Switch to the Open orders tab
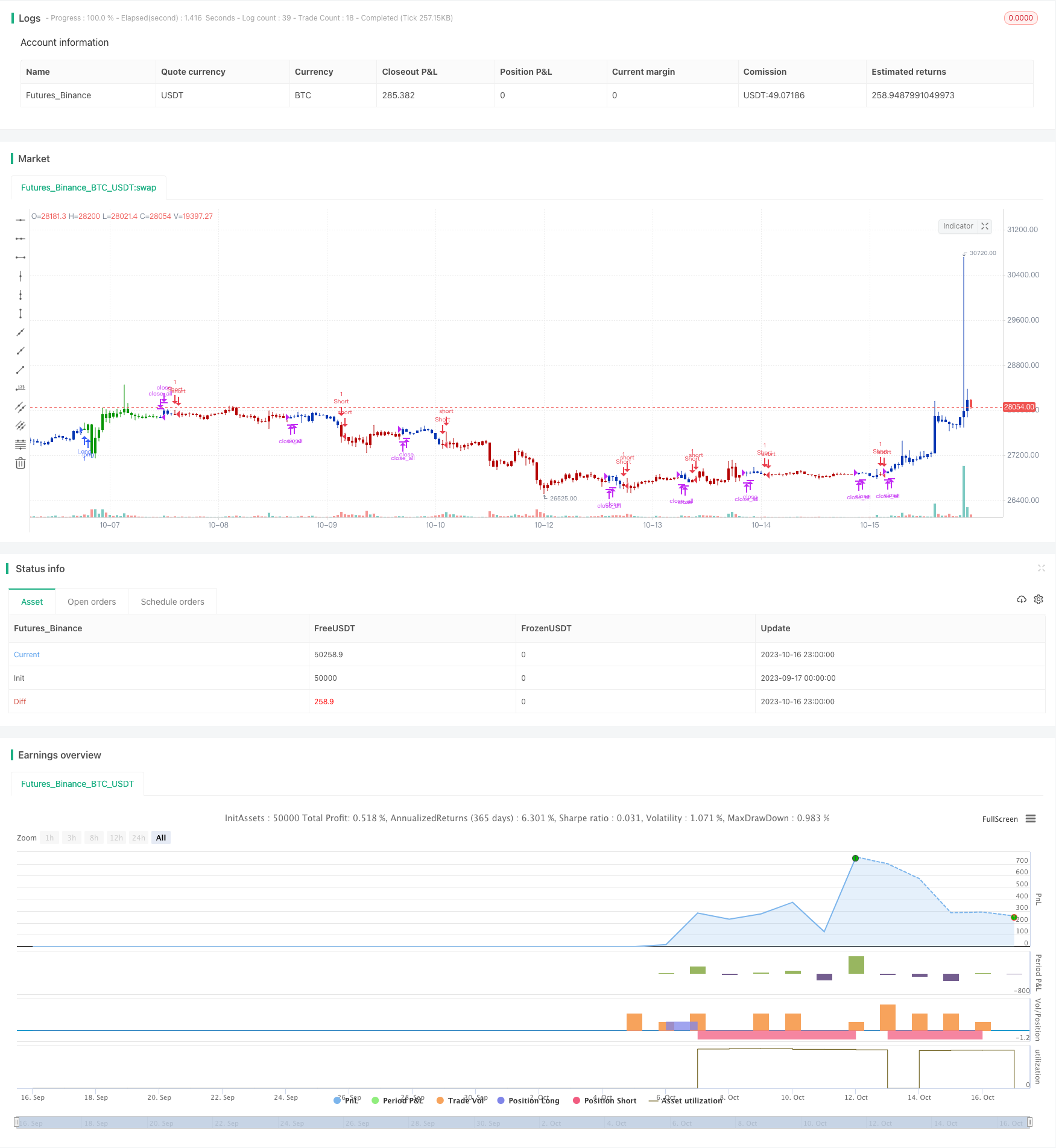 pyautogui.click(x=92, y=602)
